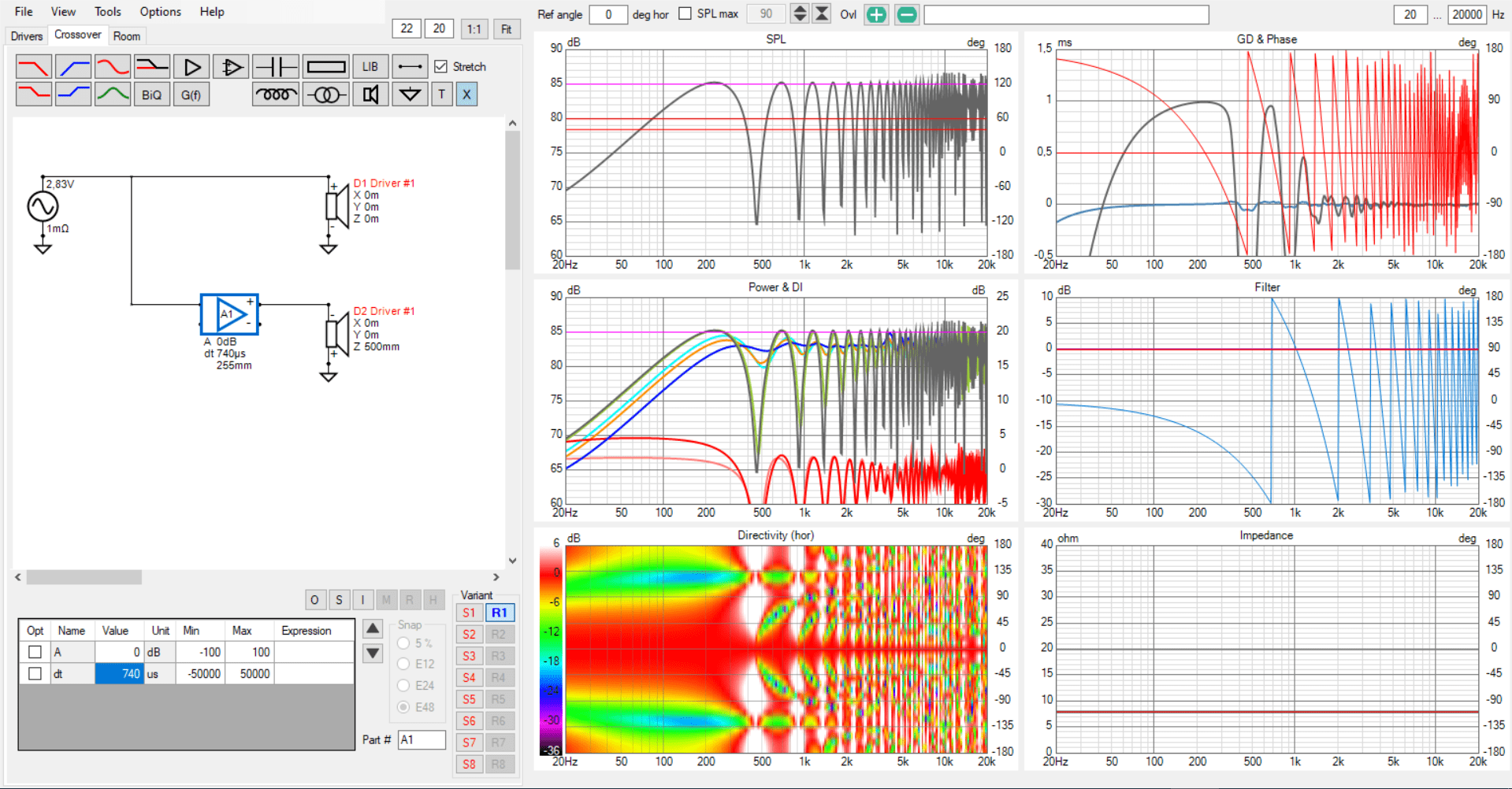Click the highlighted X toolbar button
1512x789 pixels.
tap(466, 94)
